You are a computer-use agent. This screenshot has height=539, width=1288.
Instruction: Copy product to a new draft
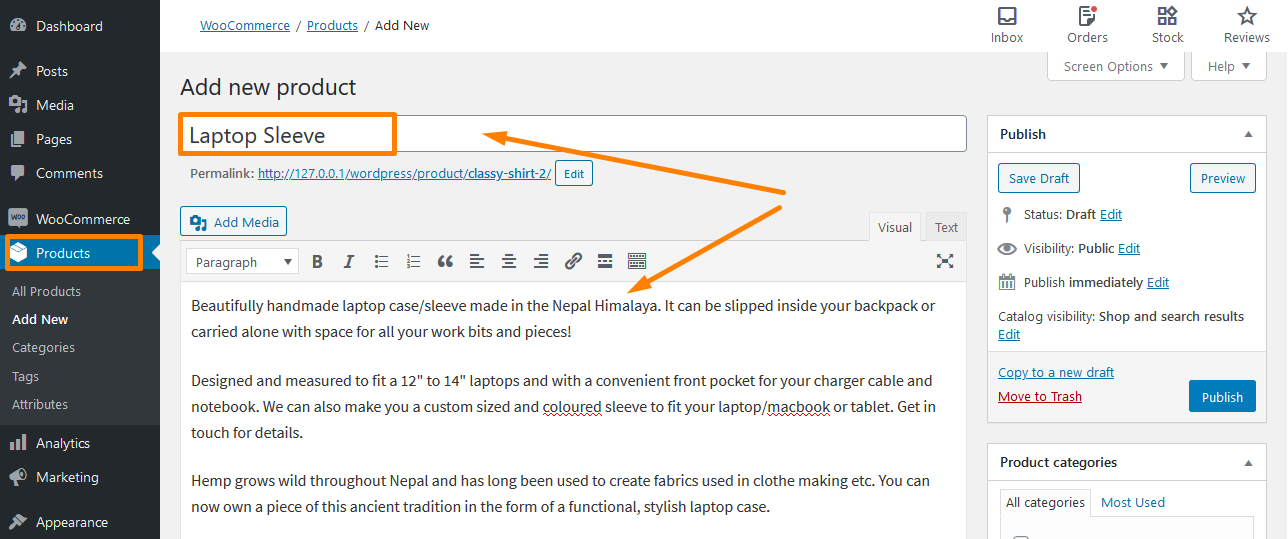1056,372
